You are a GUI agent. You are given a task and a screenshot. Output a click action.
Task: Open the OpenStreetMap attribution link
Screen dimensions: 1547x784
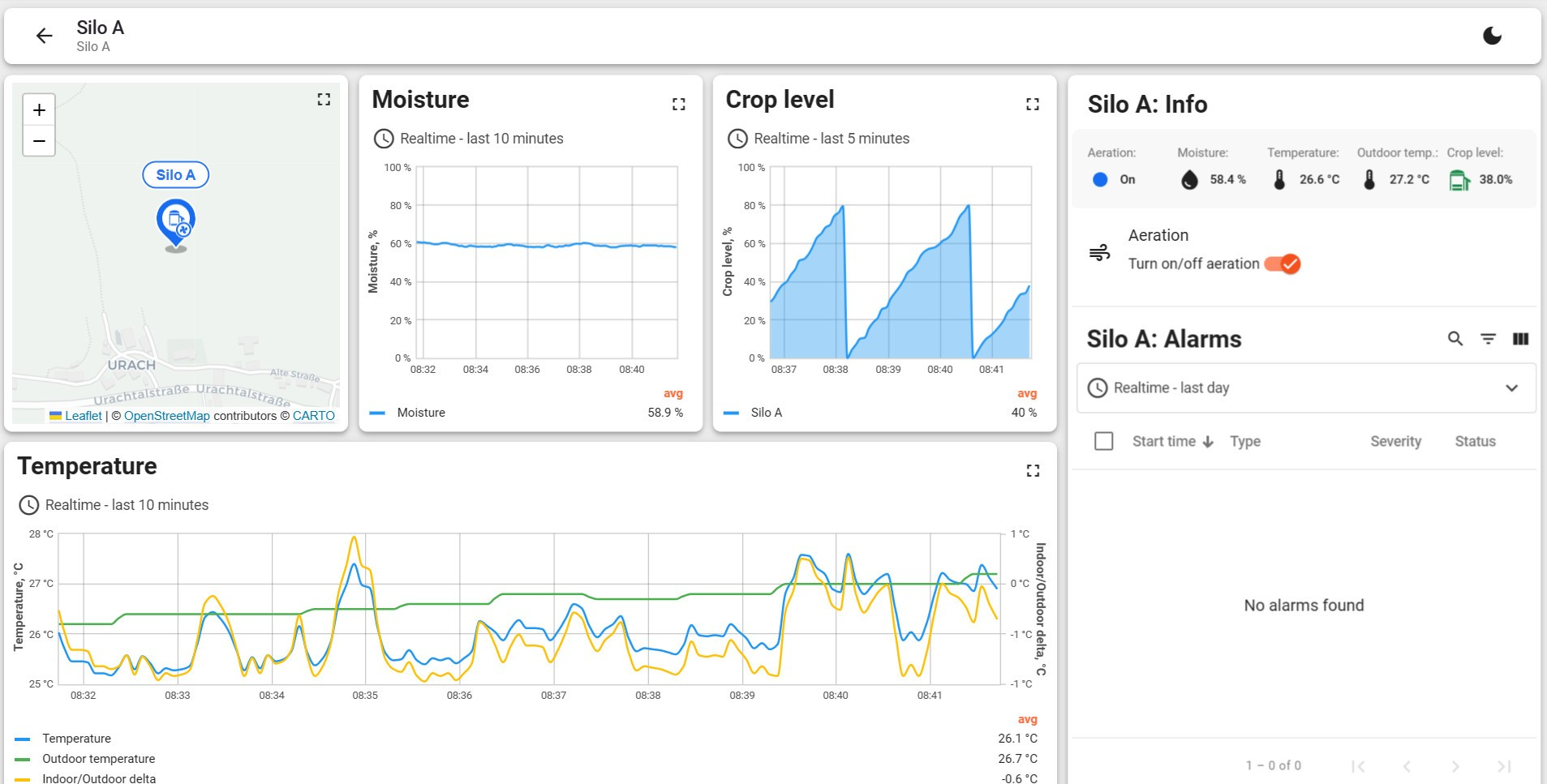click(166, 416)
